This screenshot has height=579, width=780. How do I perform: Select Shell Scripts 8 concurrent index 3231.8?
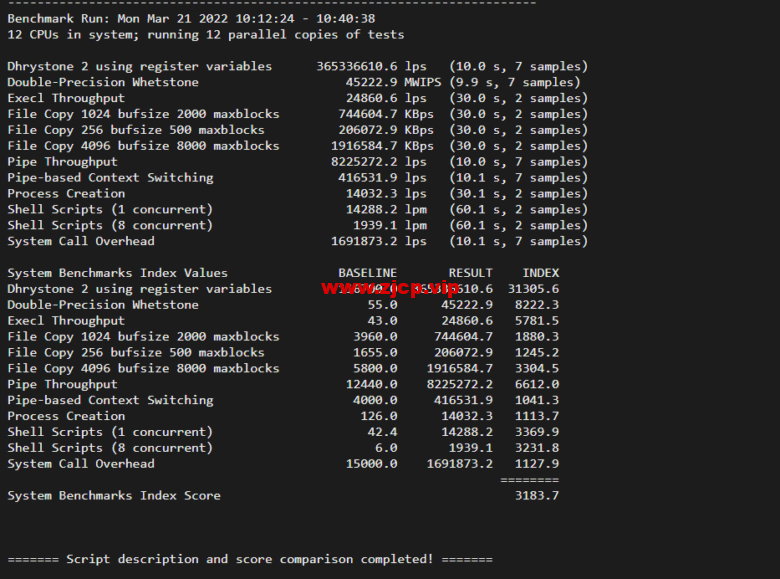tap(537, 448)
